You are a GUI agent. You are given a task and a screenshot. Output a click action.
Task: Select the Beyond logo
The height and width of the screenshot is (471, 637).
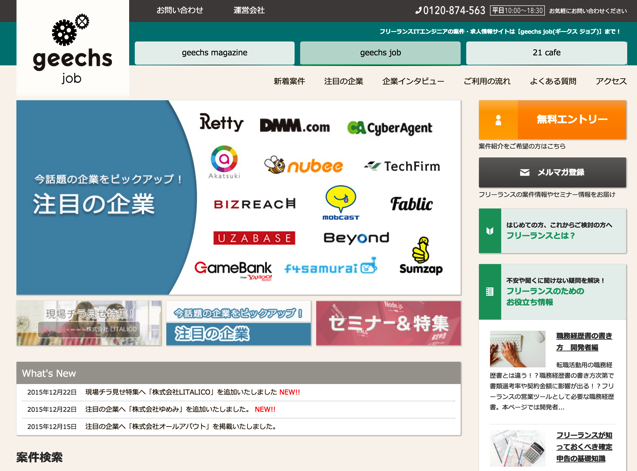356,238
